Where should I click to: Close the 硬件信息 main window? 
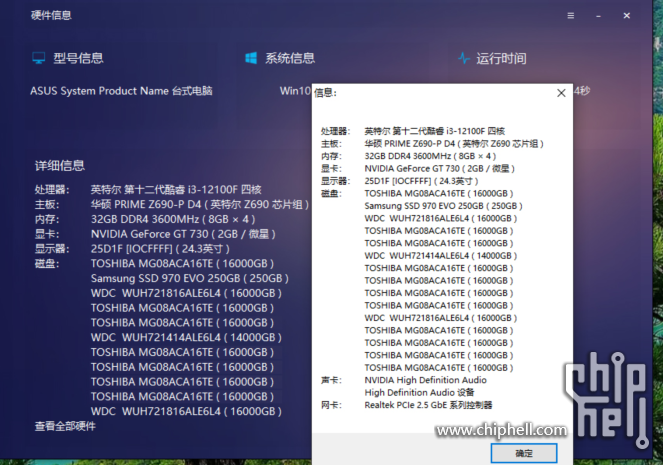coord(627,16)
